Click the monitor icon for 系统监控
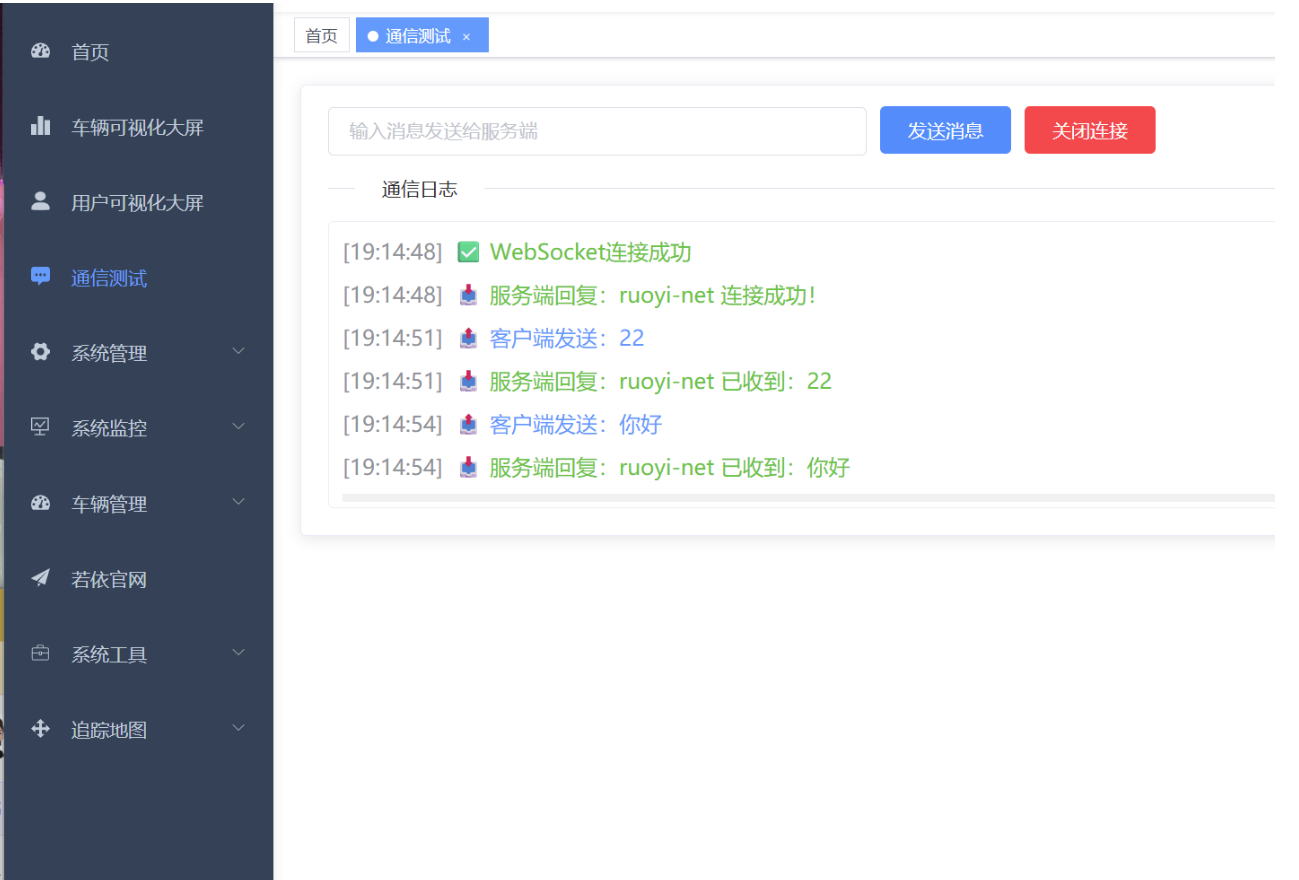Screen dimensions: 1299x880 pyautogui.click(x=41, y=427)
